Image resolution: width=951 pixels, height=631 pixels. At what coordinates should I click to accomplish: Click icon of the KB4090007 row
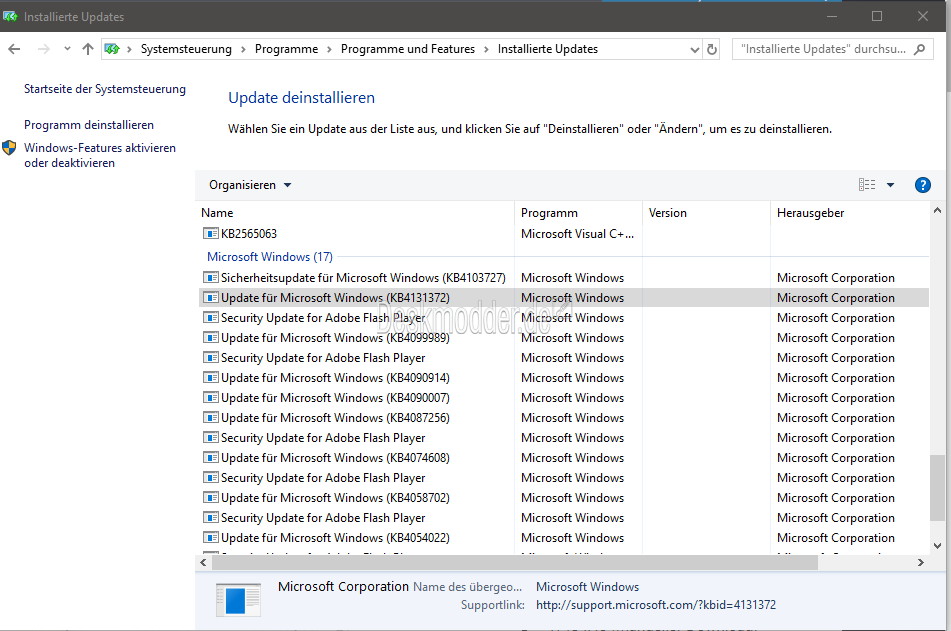(x=210, y=398)
